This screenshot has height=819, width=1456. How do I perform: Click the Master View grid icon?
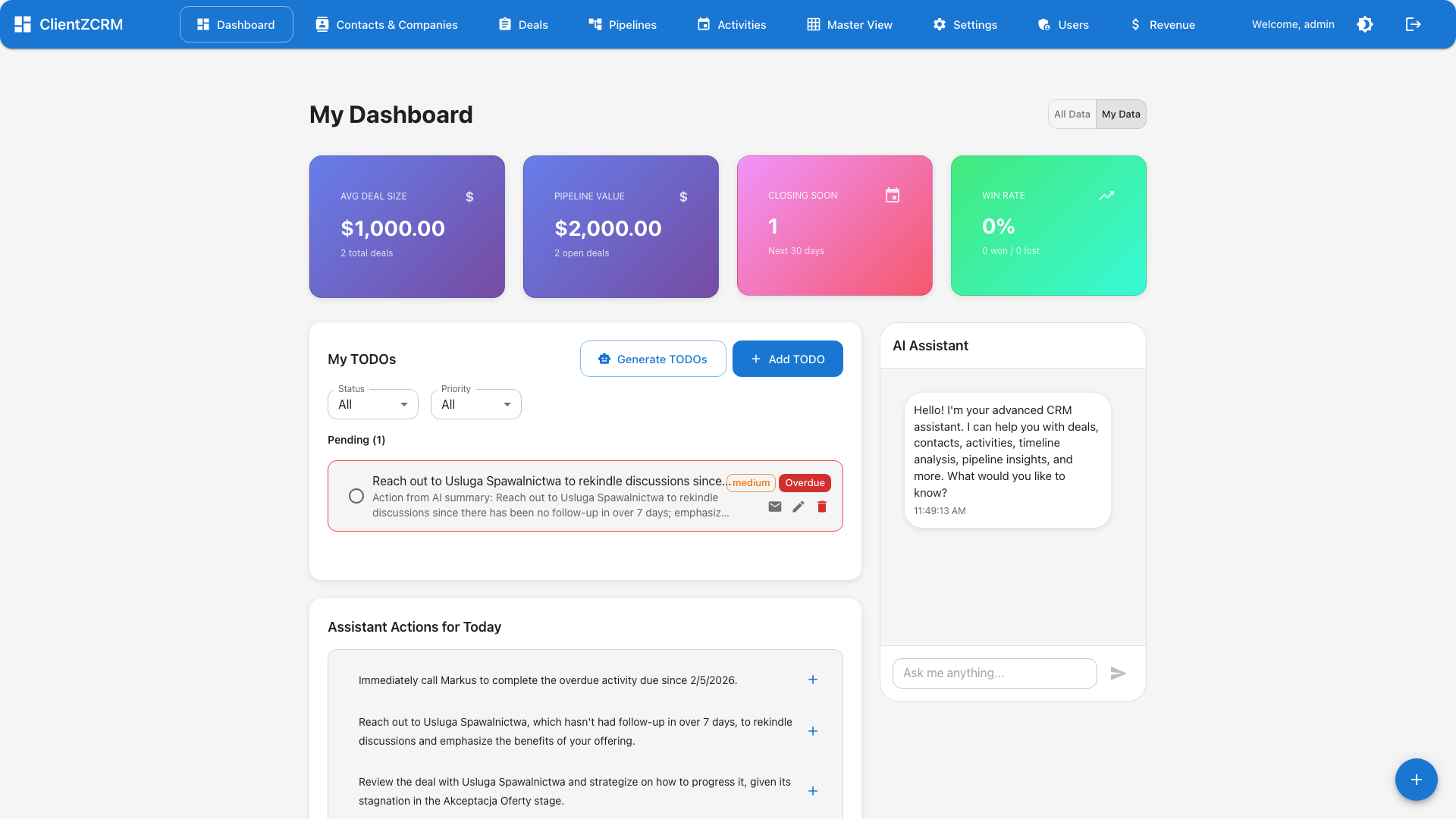(x=811, y=24)
